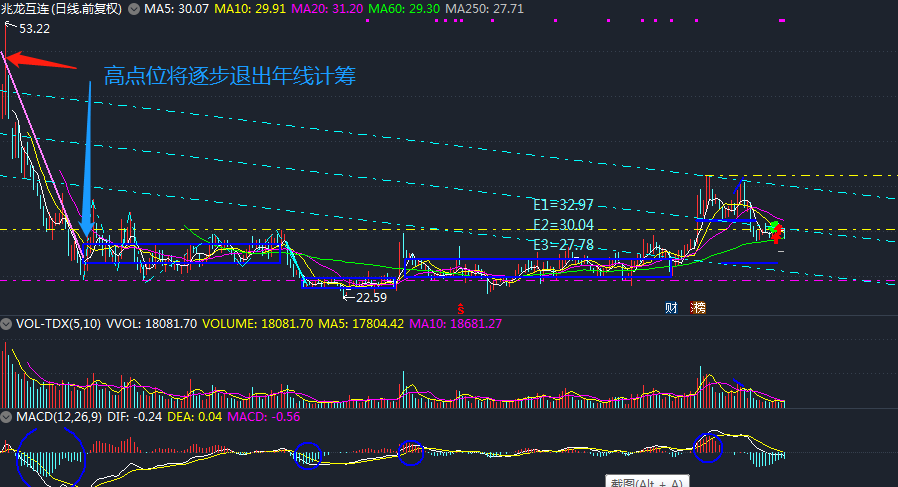The width and height of the screenshot is (898, 487).
Task: Click the red up arrow signal near latest candle
Action: click(x=777, y=234)
